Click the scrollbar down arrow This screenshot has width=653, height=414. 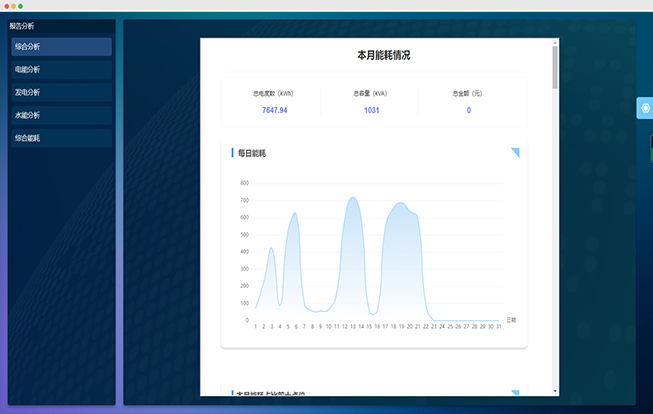point(555,390)
